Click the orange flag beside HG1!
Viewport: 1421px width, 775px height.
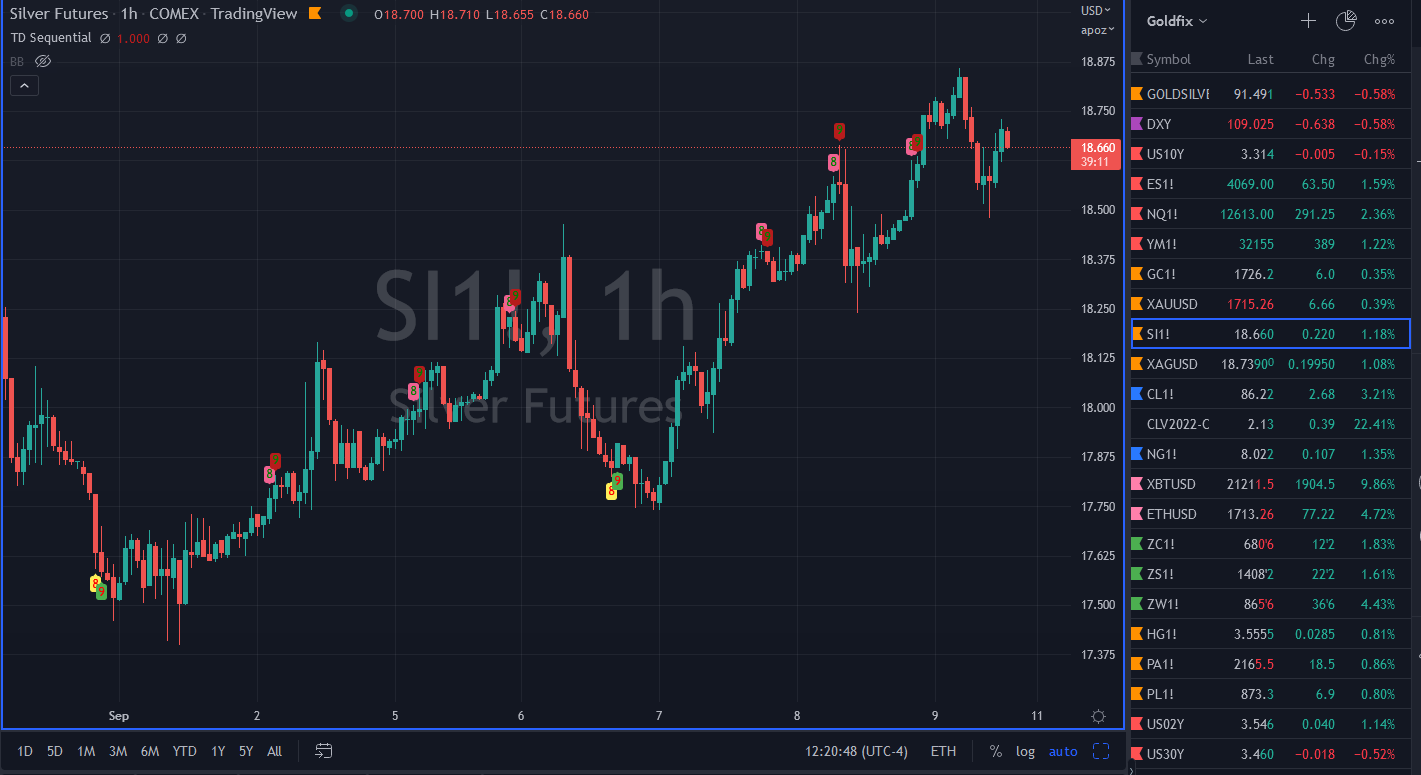coord(1136,634)
